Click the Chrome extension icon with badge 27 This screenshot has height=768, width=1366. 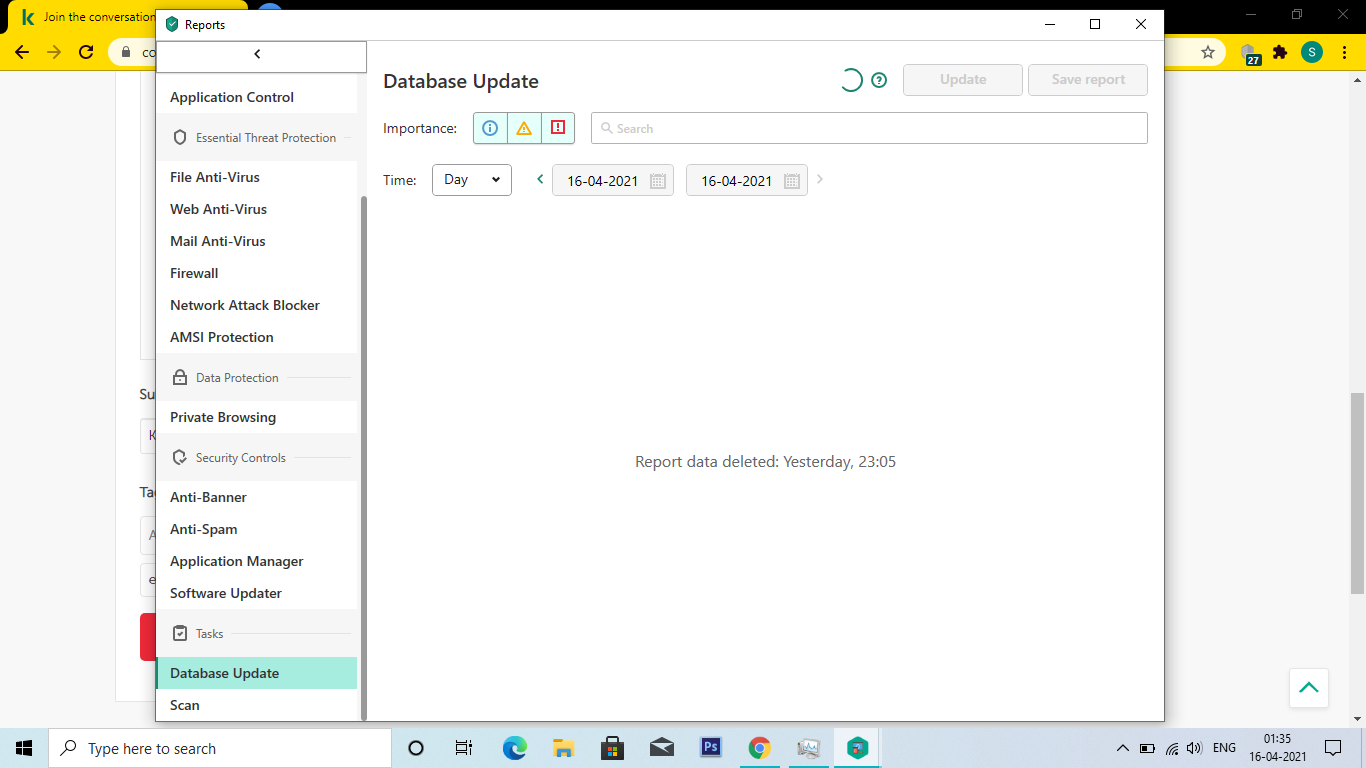tap(1249, 53)
